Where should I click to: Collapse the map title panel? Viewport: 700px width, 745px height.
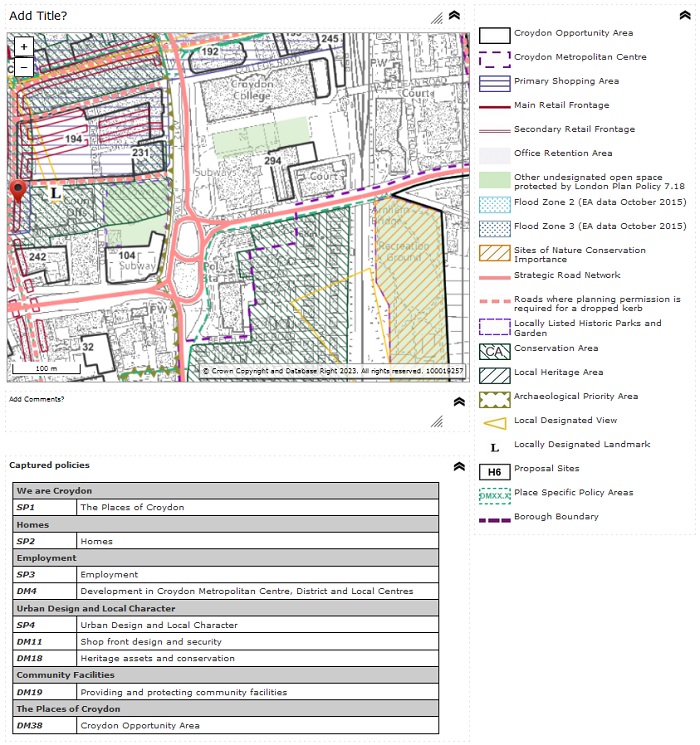(x=454, y=15)
